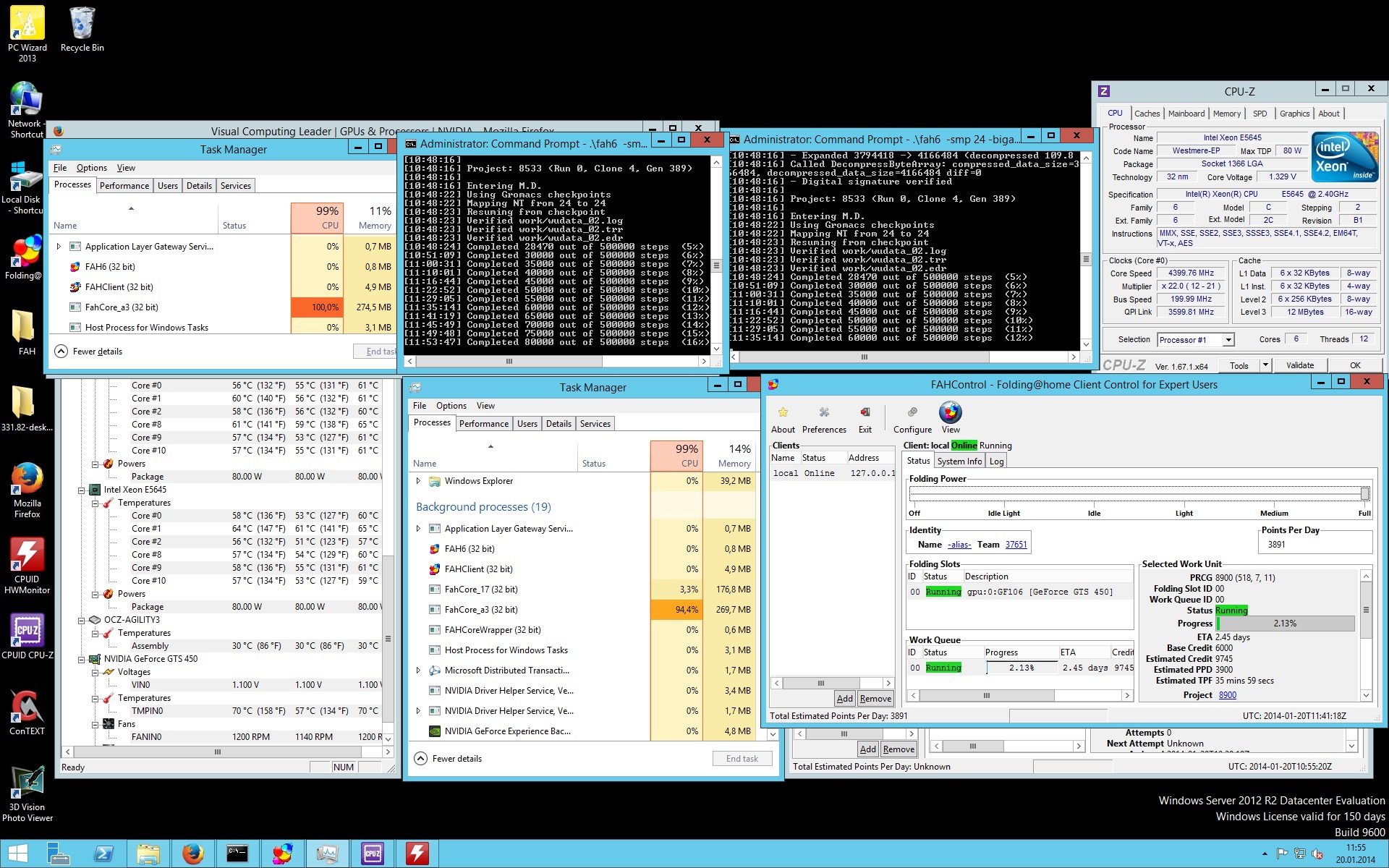Click the End task button in lower Task Manager

point(742,759)
